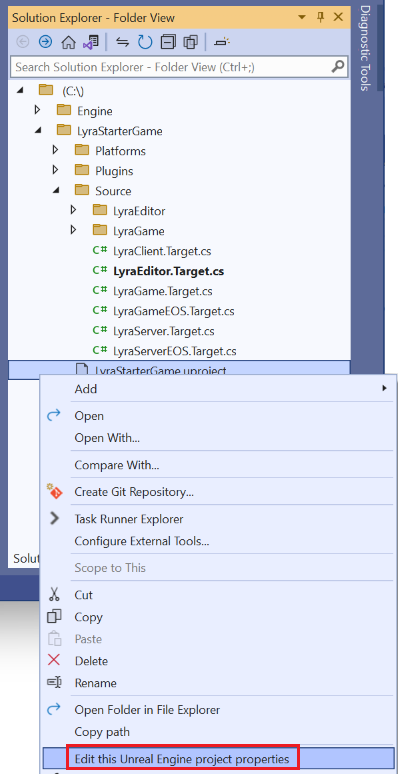Select LyraServerEOS.Target.cs file
Viewport: 398px width, 774px height.
(x=174, y=351)
